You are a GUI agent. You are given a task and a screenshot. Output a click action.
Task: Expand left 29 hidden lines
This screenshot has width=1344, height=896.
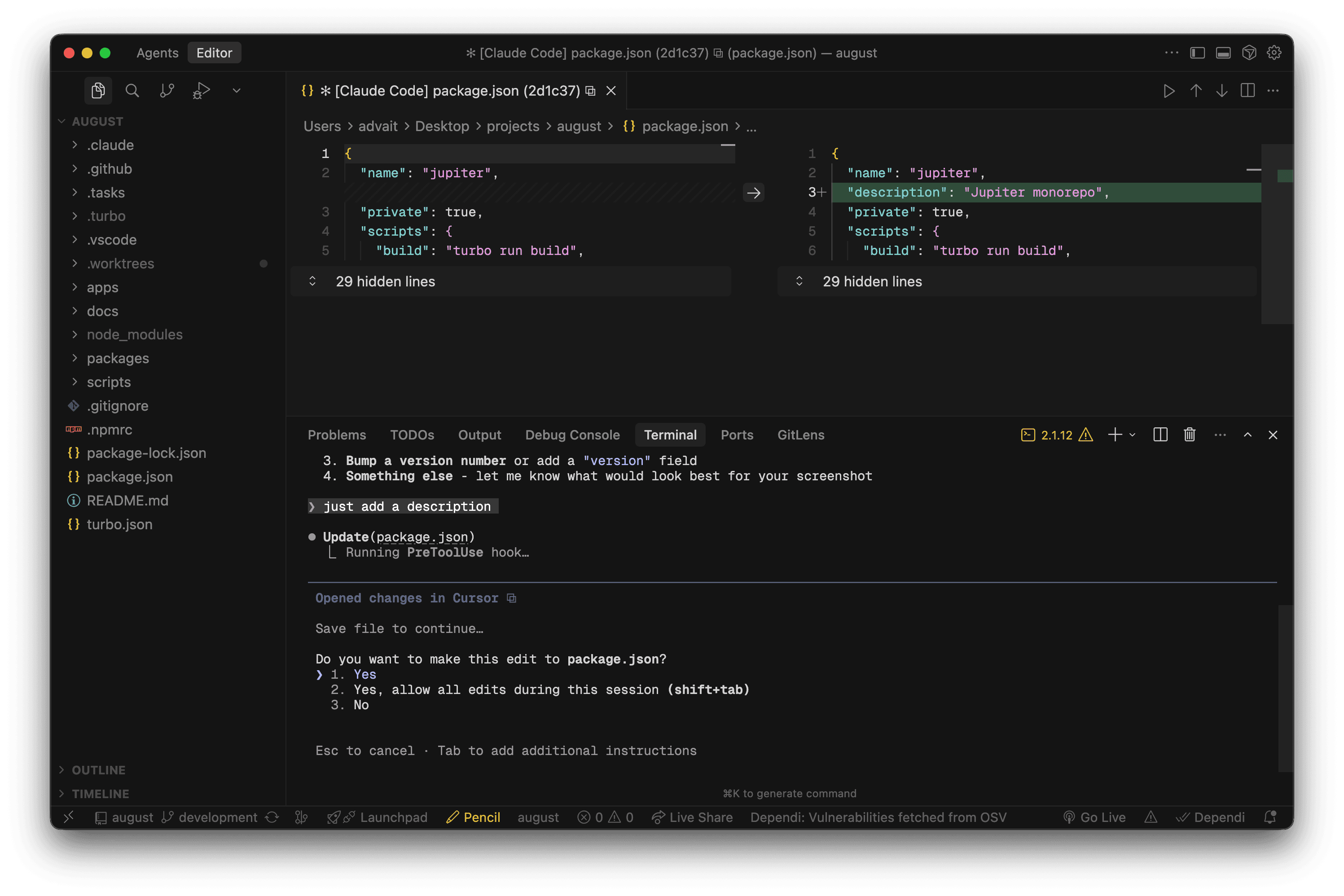click(511, 281)
